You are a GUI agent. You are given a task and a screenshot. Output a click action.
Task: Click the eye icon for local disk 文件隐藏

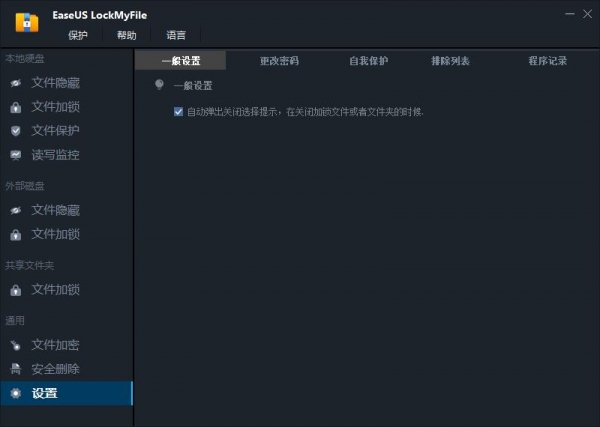(x=16, y=83)
